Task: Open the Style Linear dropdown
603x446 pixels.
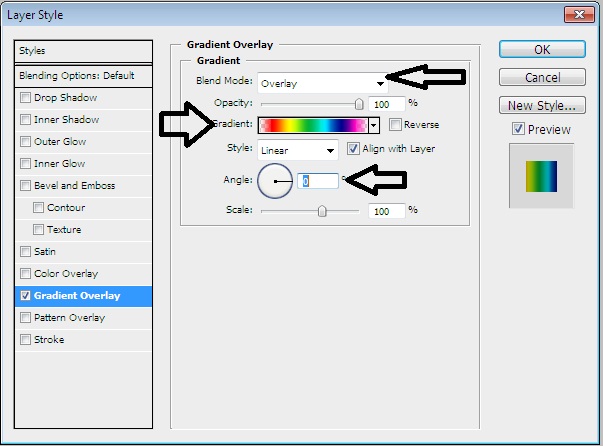Action: (298, 150)
